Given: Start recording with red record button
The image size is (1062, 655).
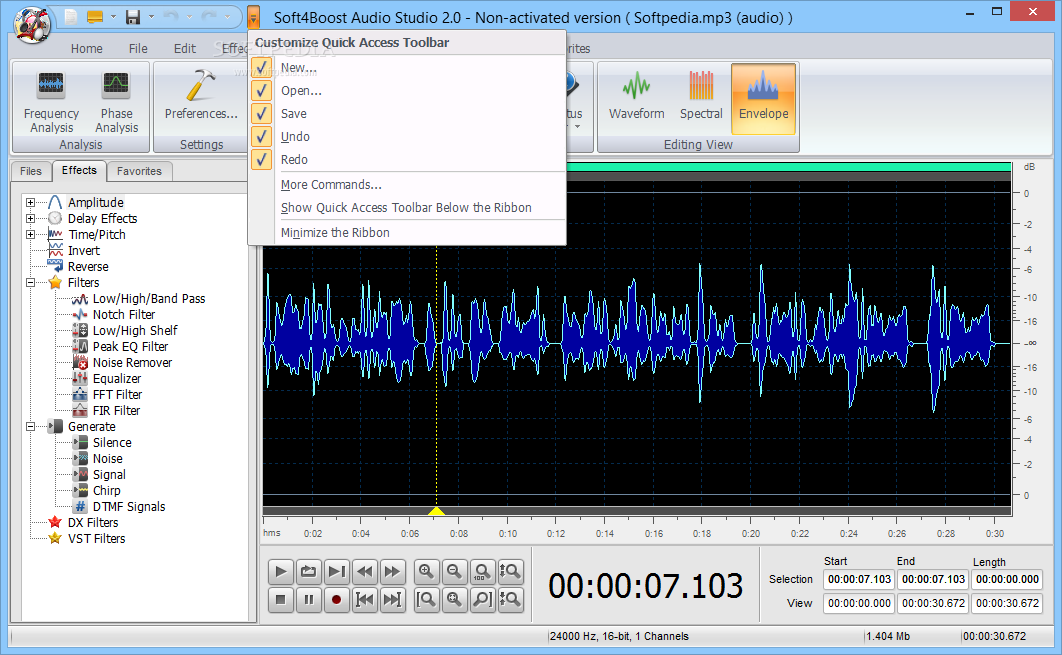Looking at the screenshot, I should click(336, 599).
